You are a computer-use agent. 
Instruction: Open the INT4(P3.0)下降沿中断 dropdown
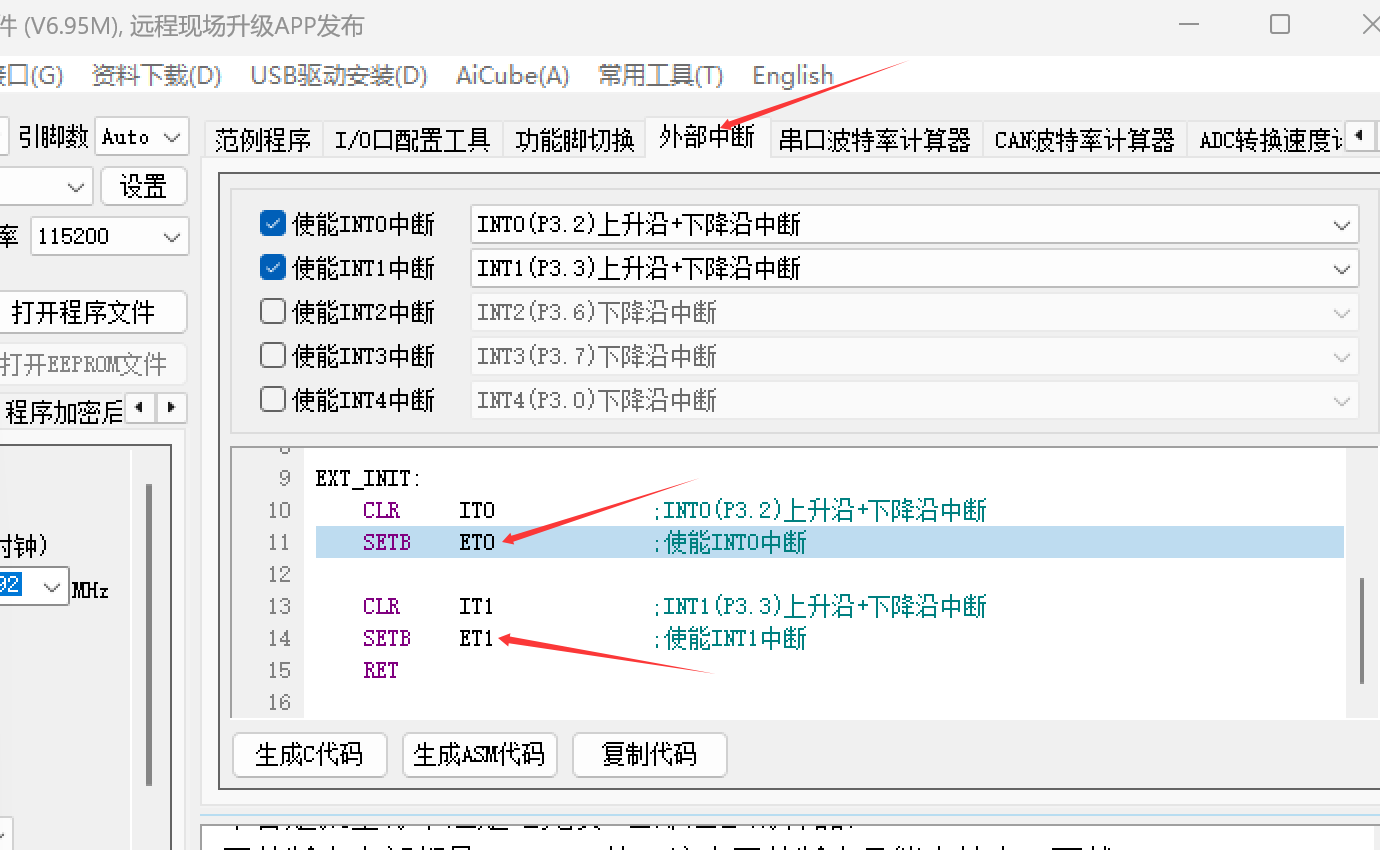coord(914,401)
